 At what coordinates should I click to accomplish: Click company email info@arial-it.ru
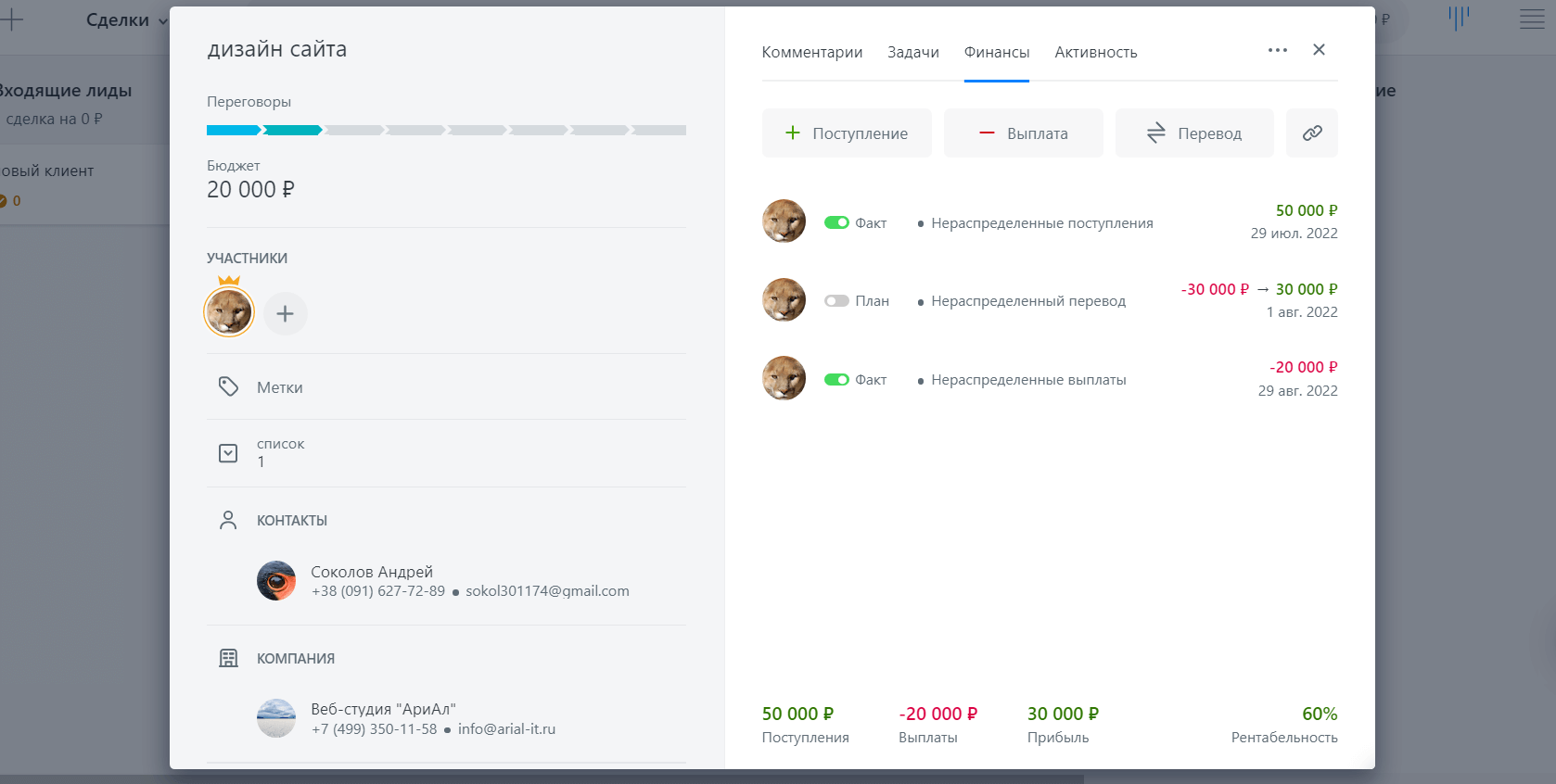point(506,729)
